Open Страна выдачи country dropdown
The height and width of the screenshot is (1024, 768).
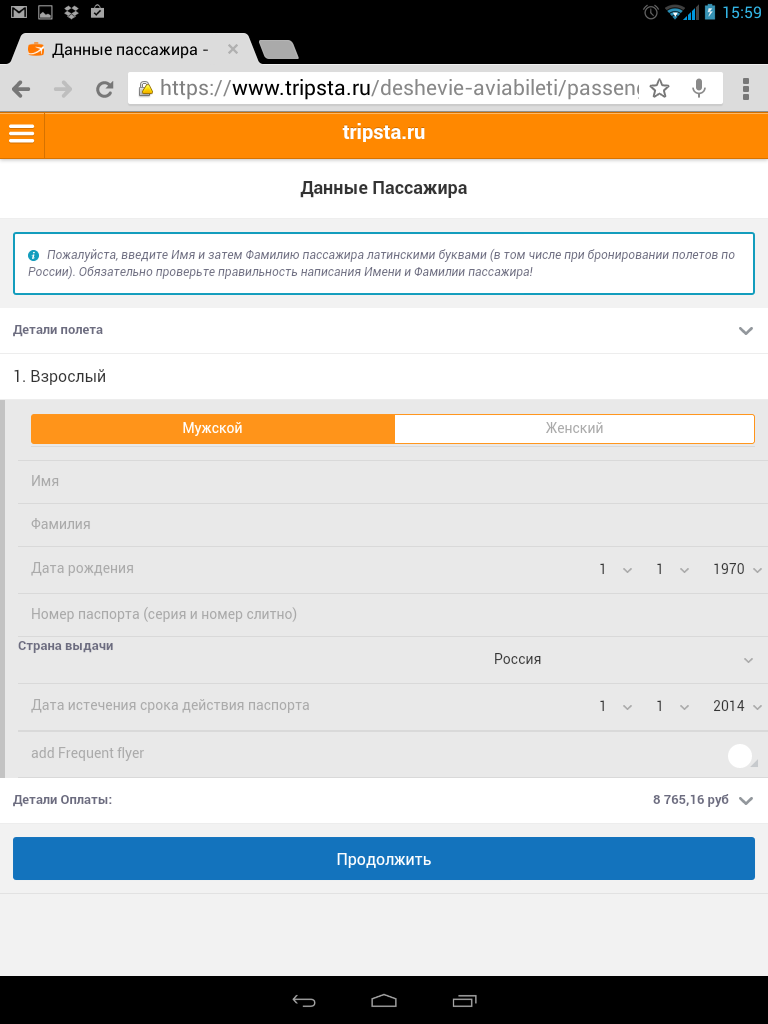pyautogui.click(x=624, y=660)
